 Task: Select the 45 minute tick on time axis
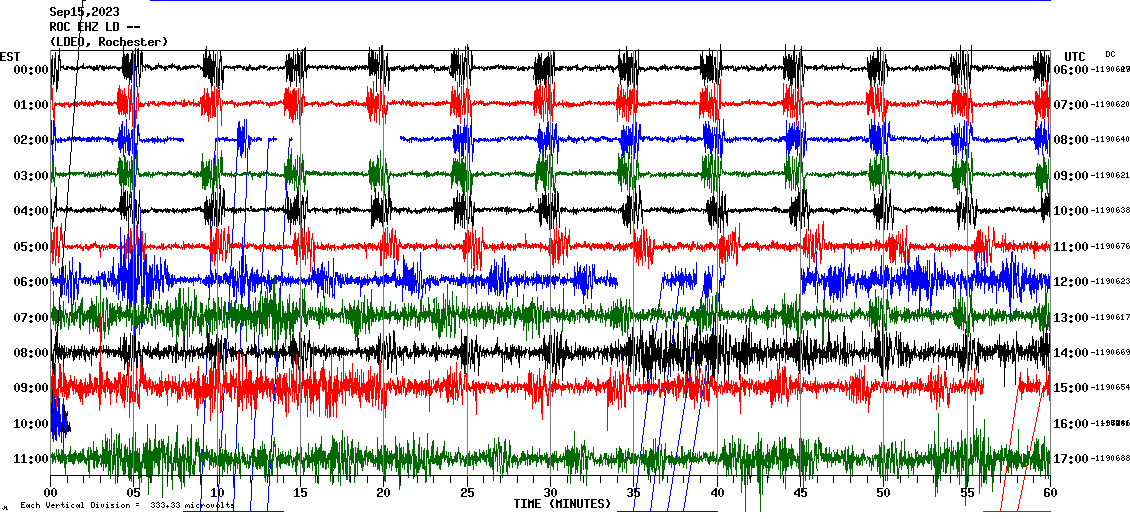[800, 493]
